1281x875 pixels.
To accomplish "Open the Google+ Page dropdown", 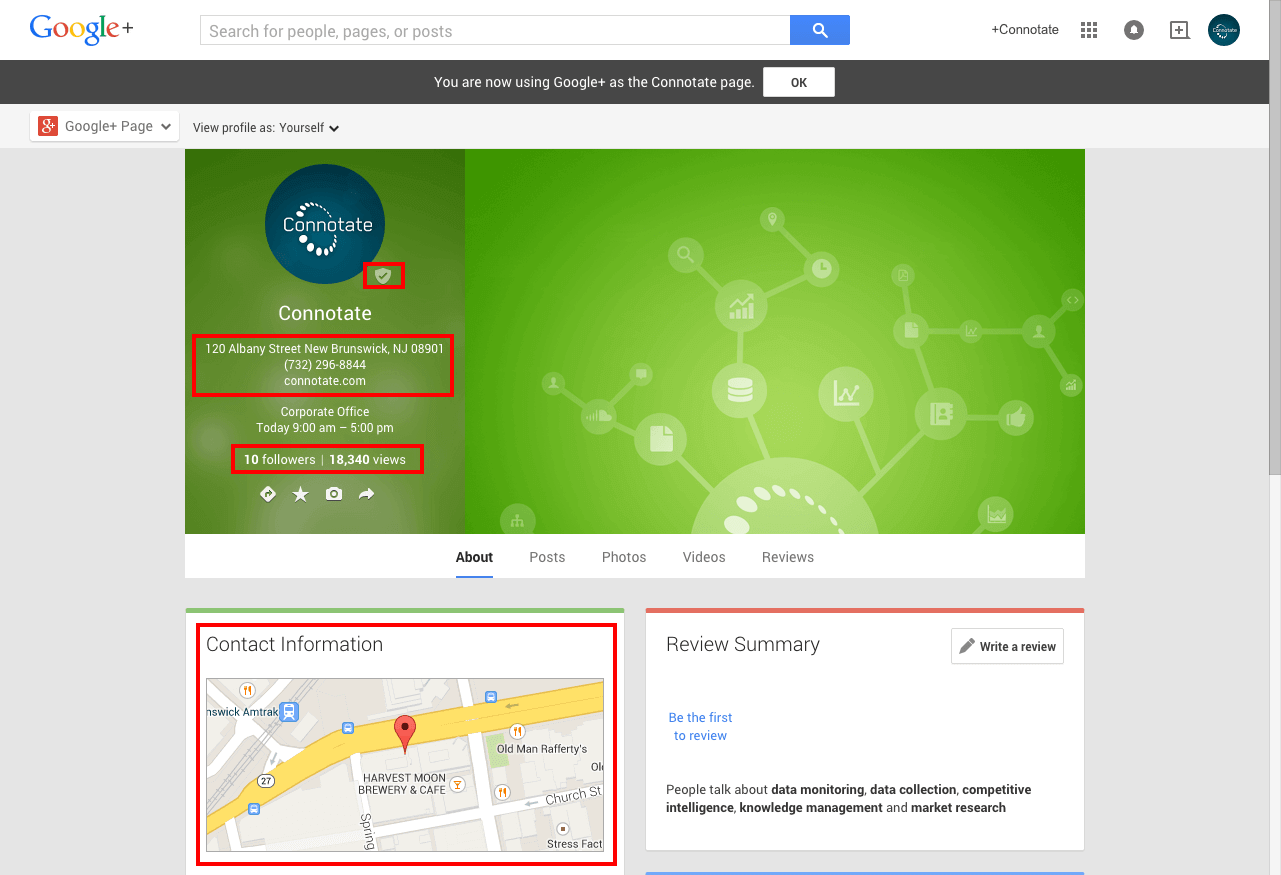I will pyautogui.click(x=105, y=126).
